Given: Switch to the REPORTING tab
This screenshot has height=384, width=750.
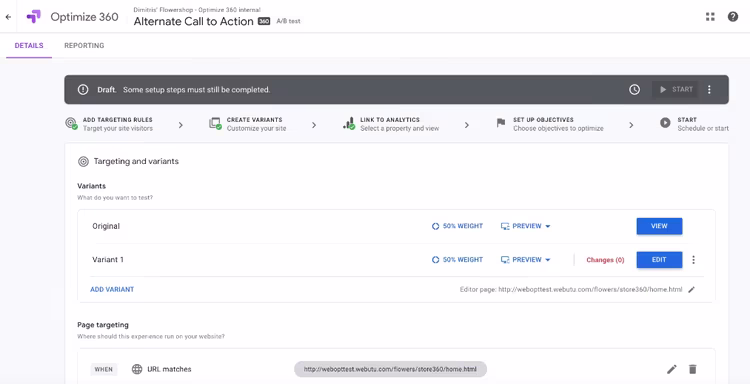Looking at the screenshot, I should tap(84, 46).
